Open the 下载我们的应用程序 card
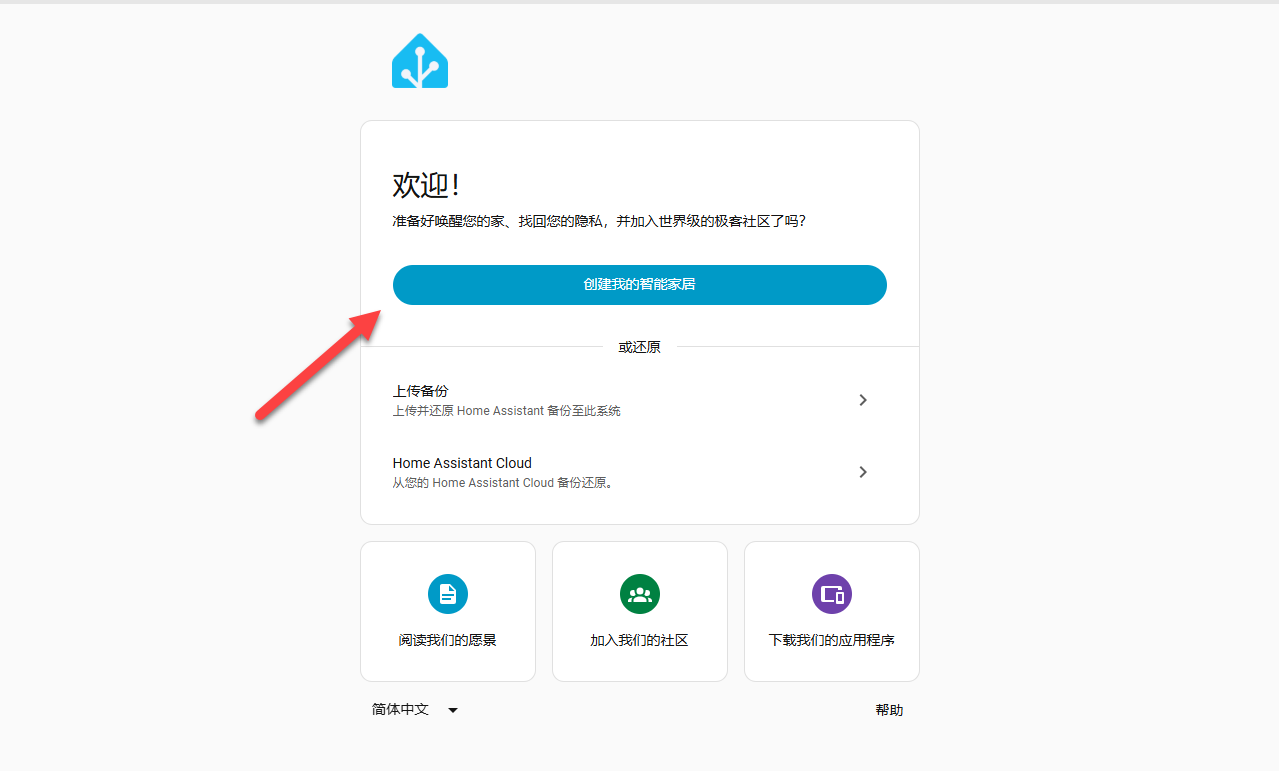This screenshot has width=1279, height=771. (x=831, y=611)
